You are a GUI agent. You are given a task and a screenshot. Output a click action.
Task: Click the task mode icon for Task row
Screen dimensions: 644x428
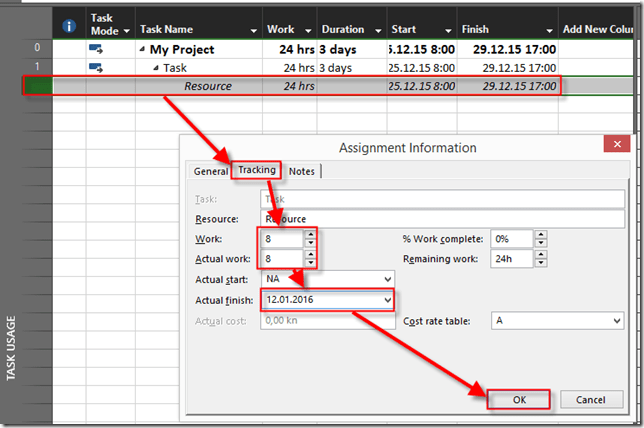tap(97, 67)
